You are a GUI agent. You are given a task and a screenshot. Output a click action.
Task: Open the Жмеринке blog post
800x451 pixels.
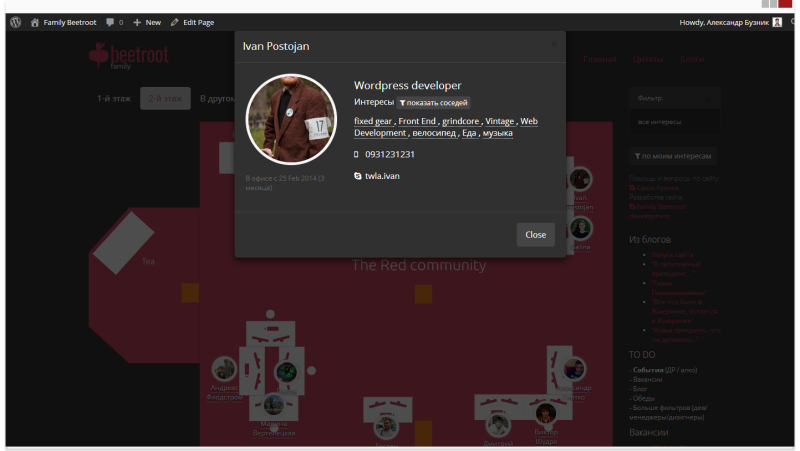[684, 311]
